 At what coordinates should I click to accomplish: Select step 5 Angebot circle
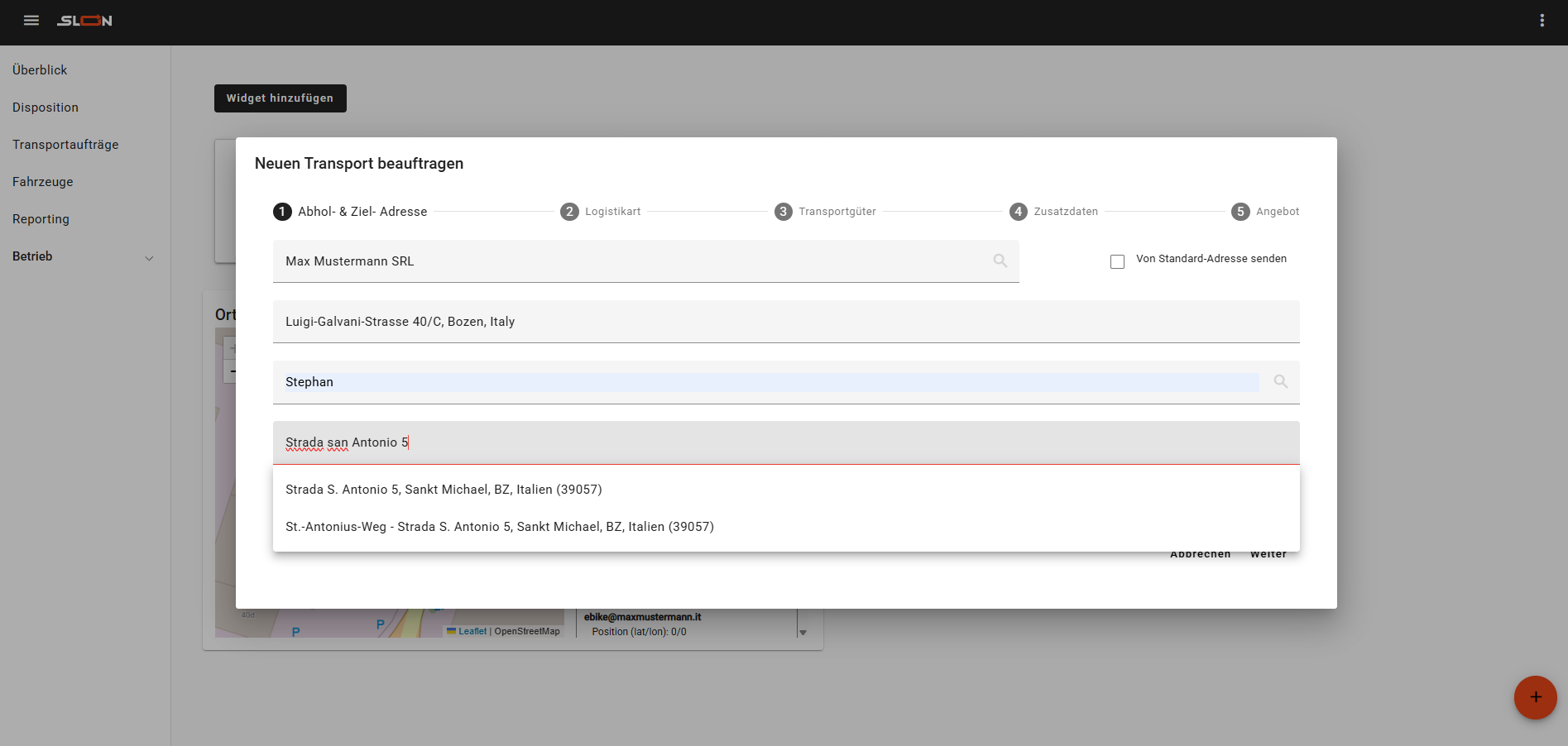point(1240,212)
